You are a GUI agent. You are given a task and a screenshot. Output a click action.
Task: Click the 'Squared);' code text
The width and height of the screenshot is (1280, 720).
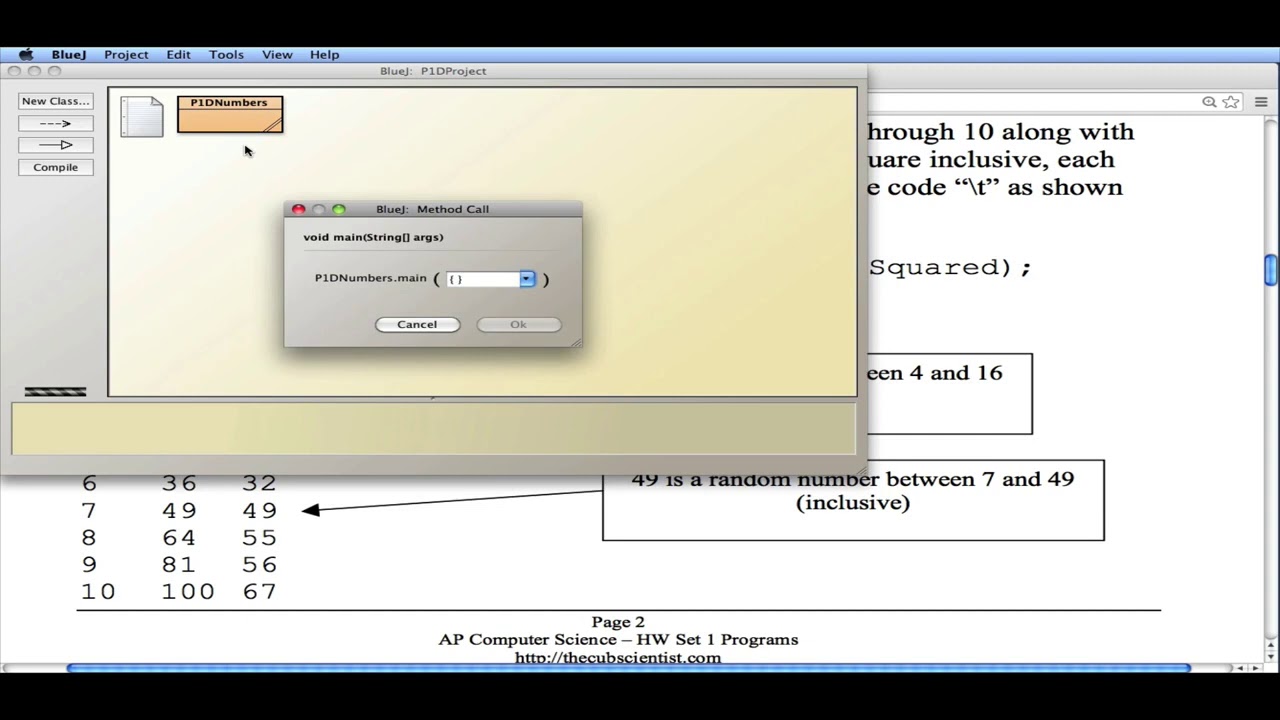(949, 267)
